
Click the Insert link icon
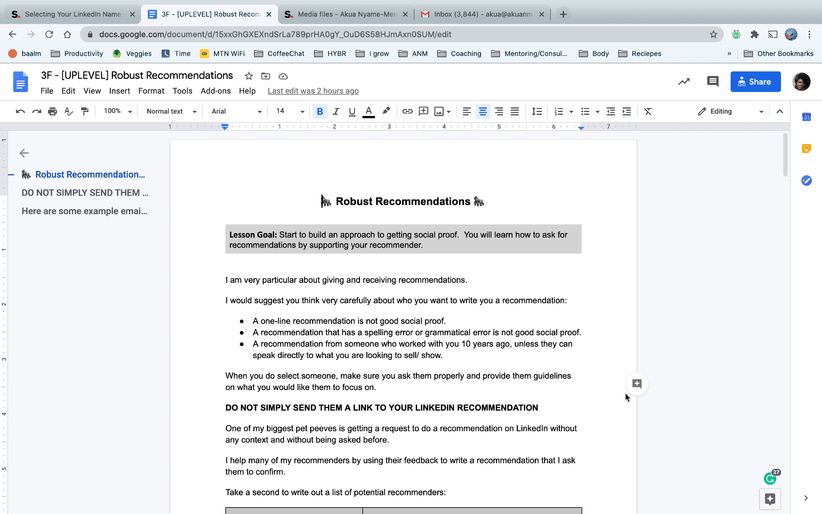point(407,111)
